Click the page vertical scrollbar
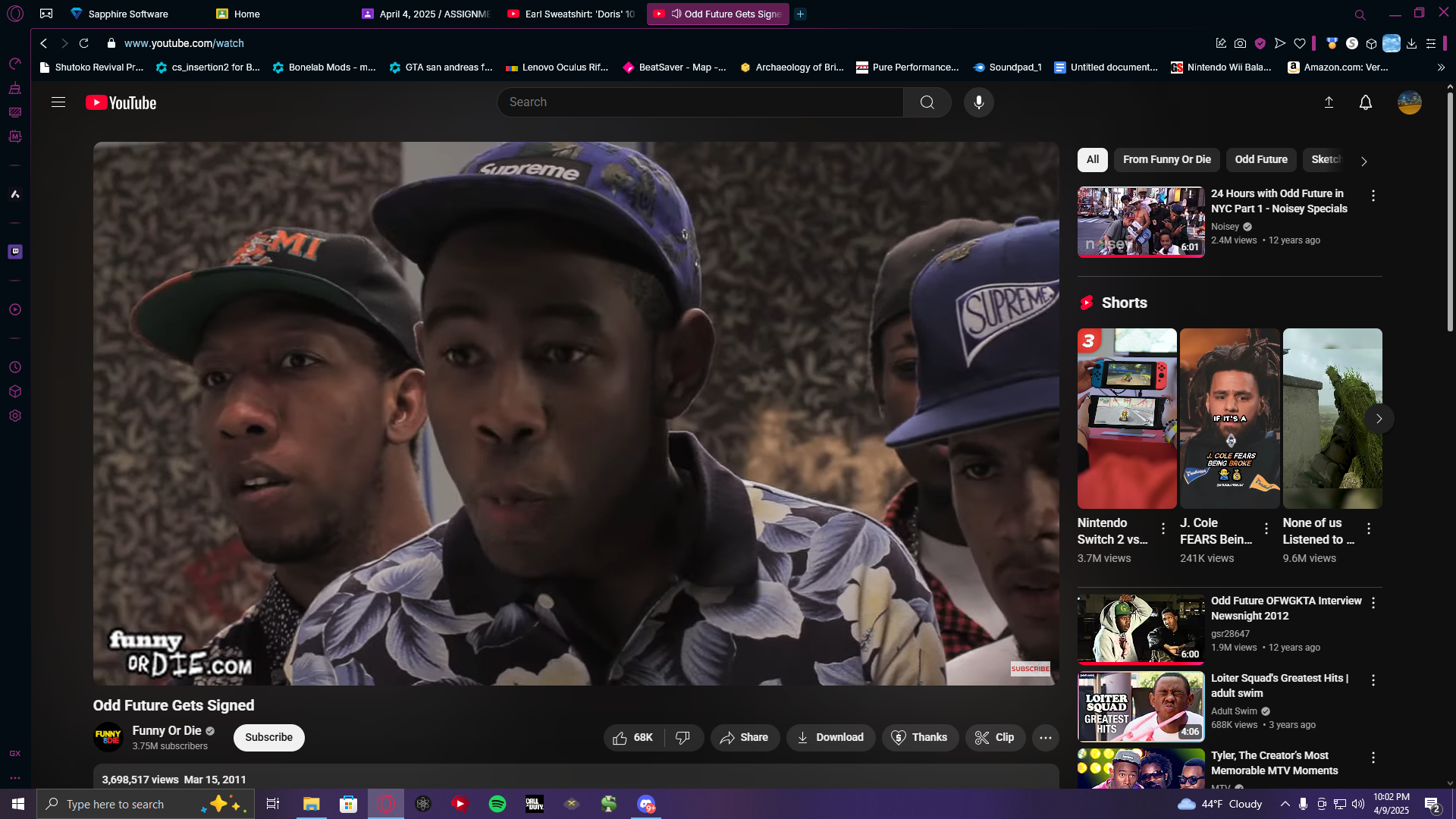 pyautogui.click(x=1450, y=212)
